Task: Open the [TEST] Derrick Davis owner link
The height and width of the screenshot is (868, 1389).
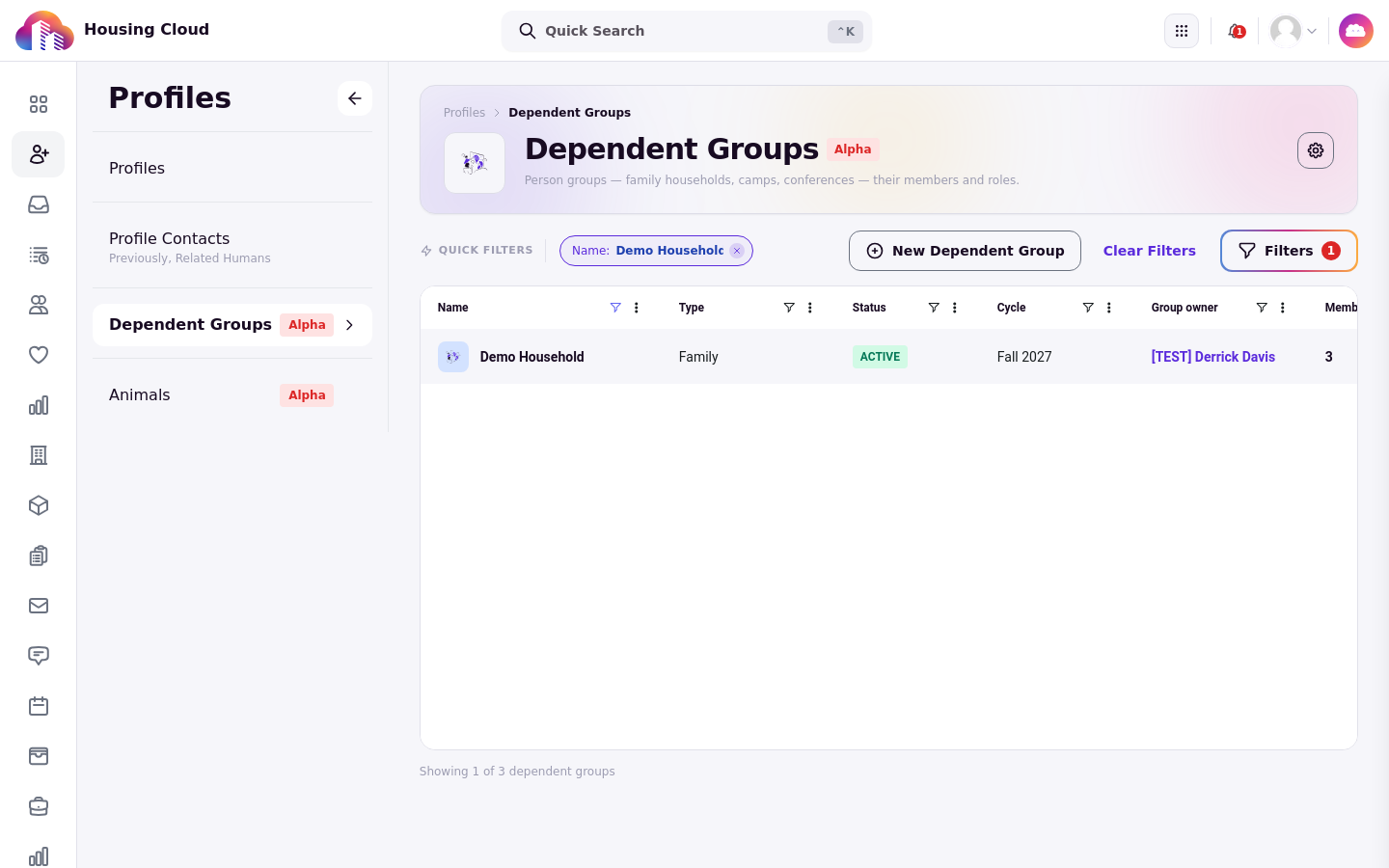Action: pos(1213,357)
